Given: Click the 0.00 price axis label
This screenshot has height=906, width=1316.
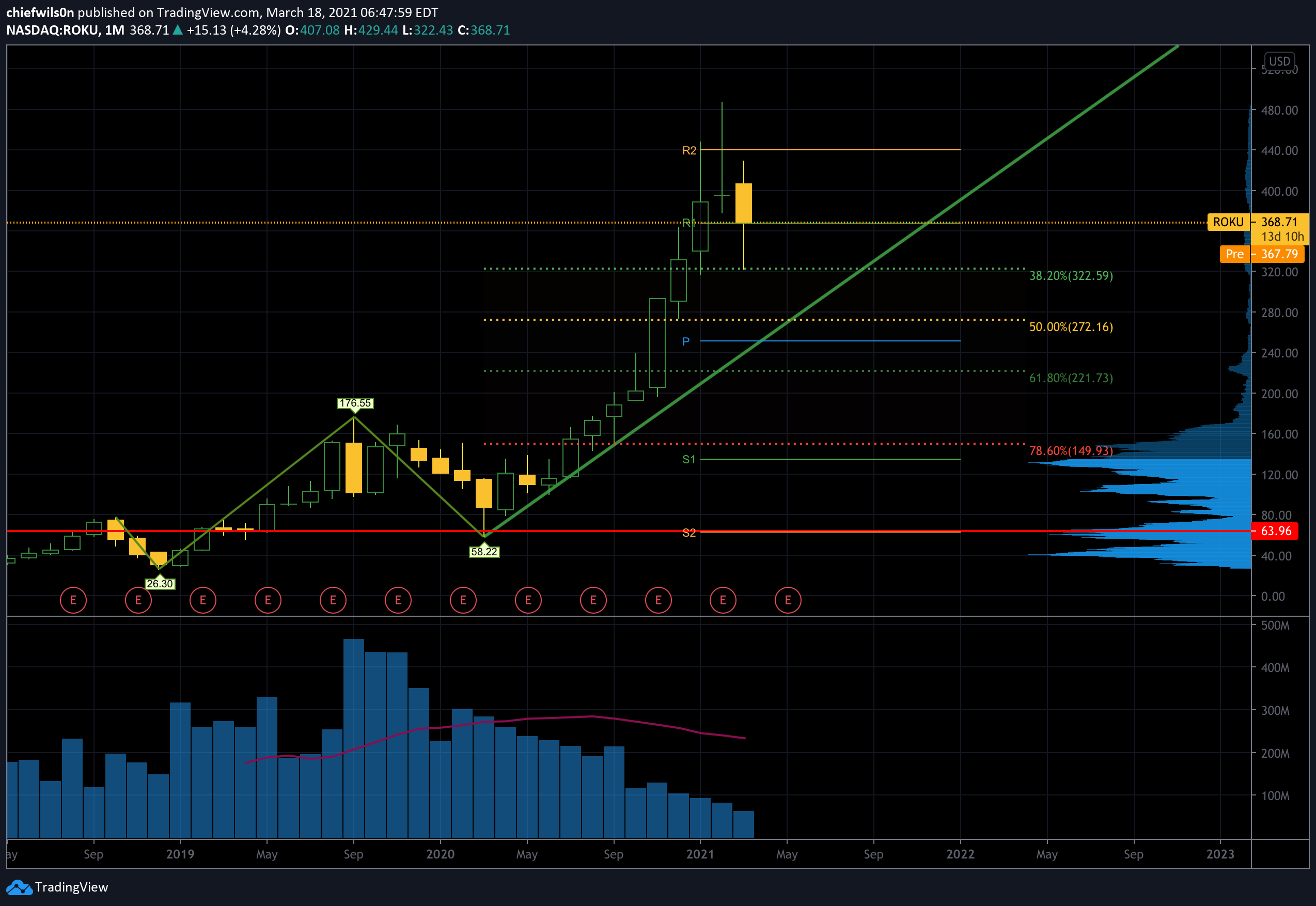Looking at the screenshot, I should tap(1273, 596).
